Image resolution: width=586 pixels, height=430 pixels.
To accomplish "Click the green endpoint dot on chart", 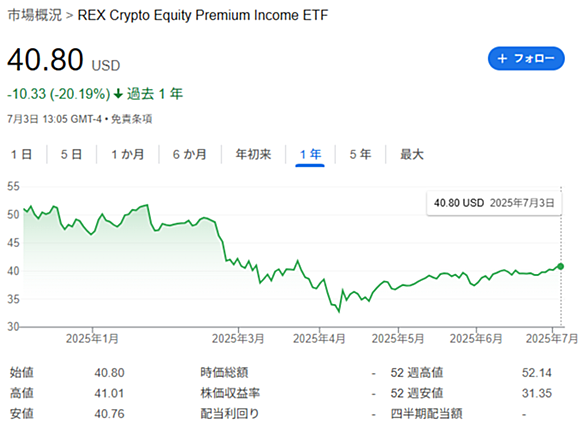I will tap(560, 266).
